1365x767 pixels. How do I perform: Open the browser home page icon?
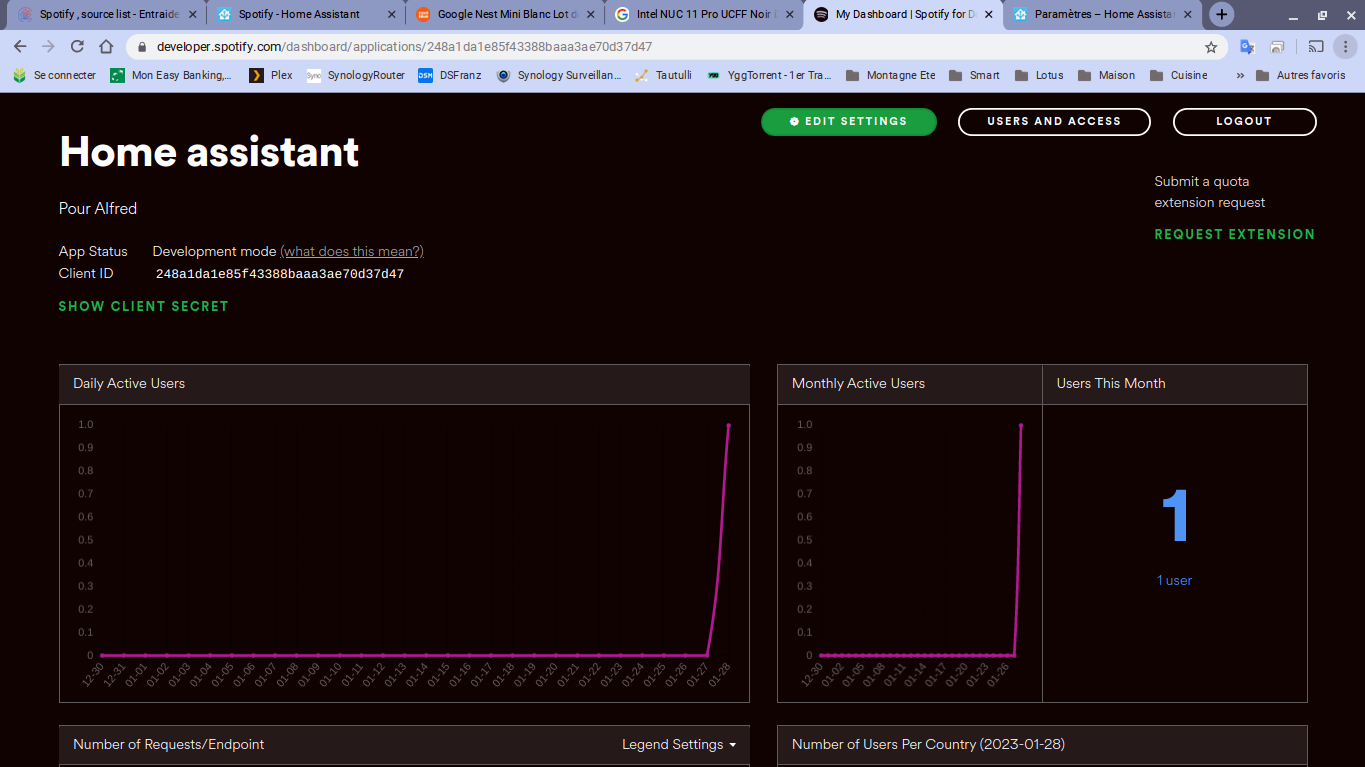point(106,47)
